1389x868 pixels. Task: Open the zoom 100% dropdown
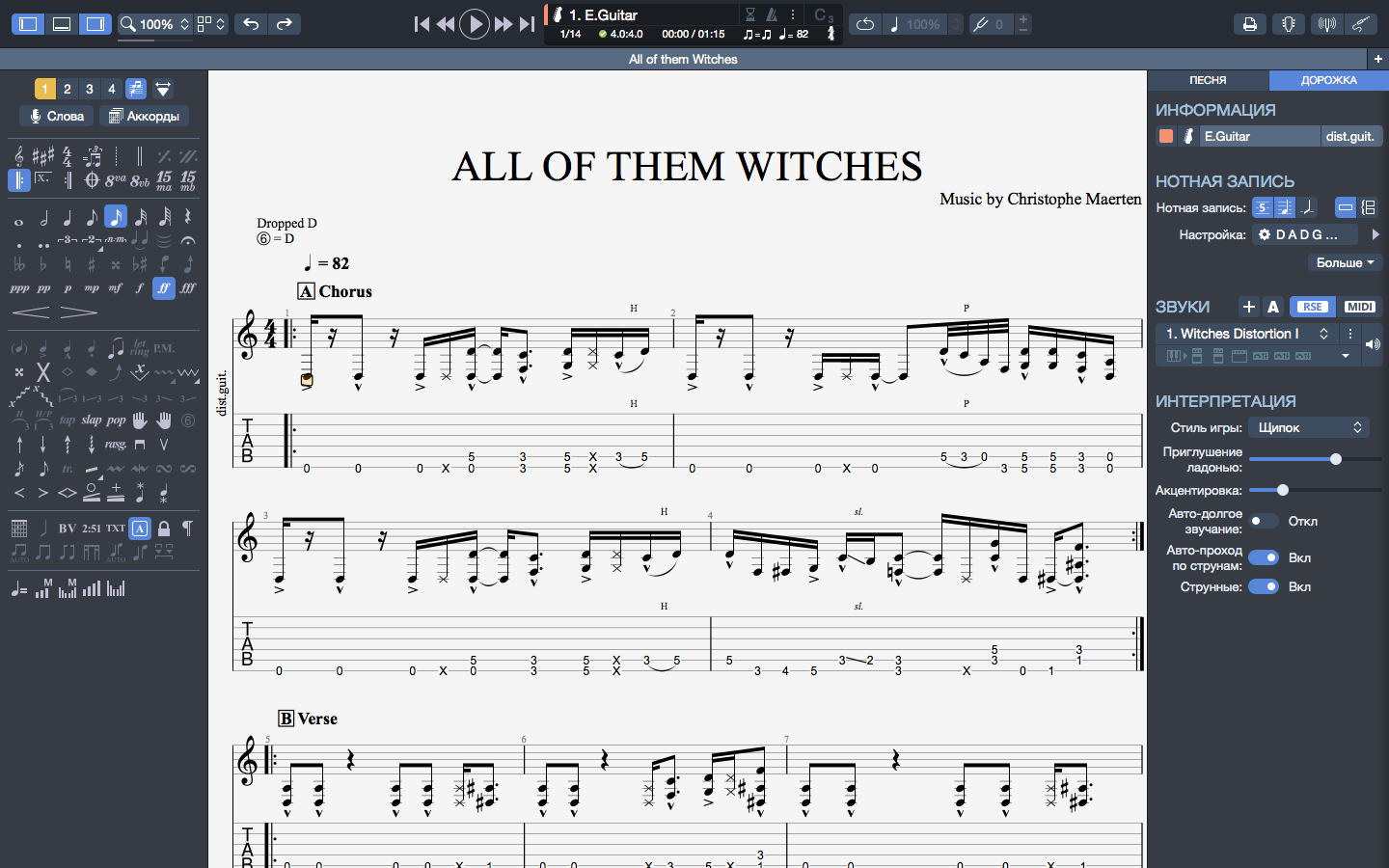[154, 24]
